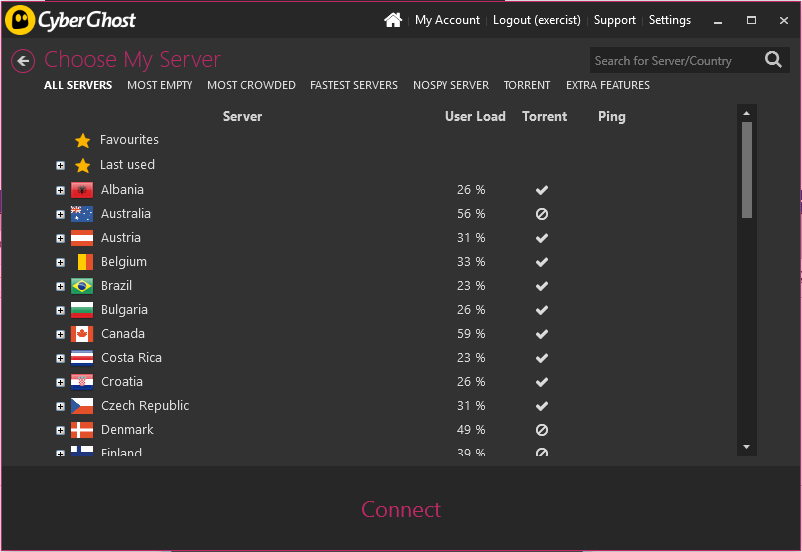Click the CyberGhost ghost logo
This screenshot has height=552, width=802.
[19, 20]
